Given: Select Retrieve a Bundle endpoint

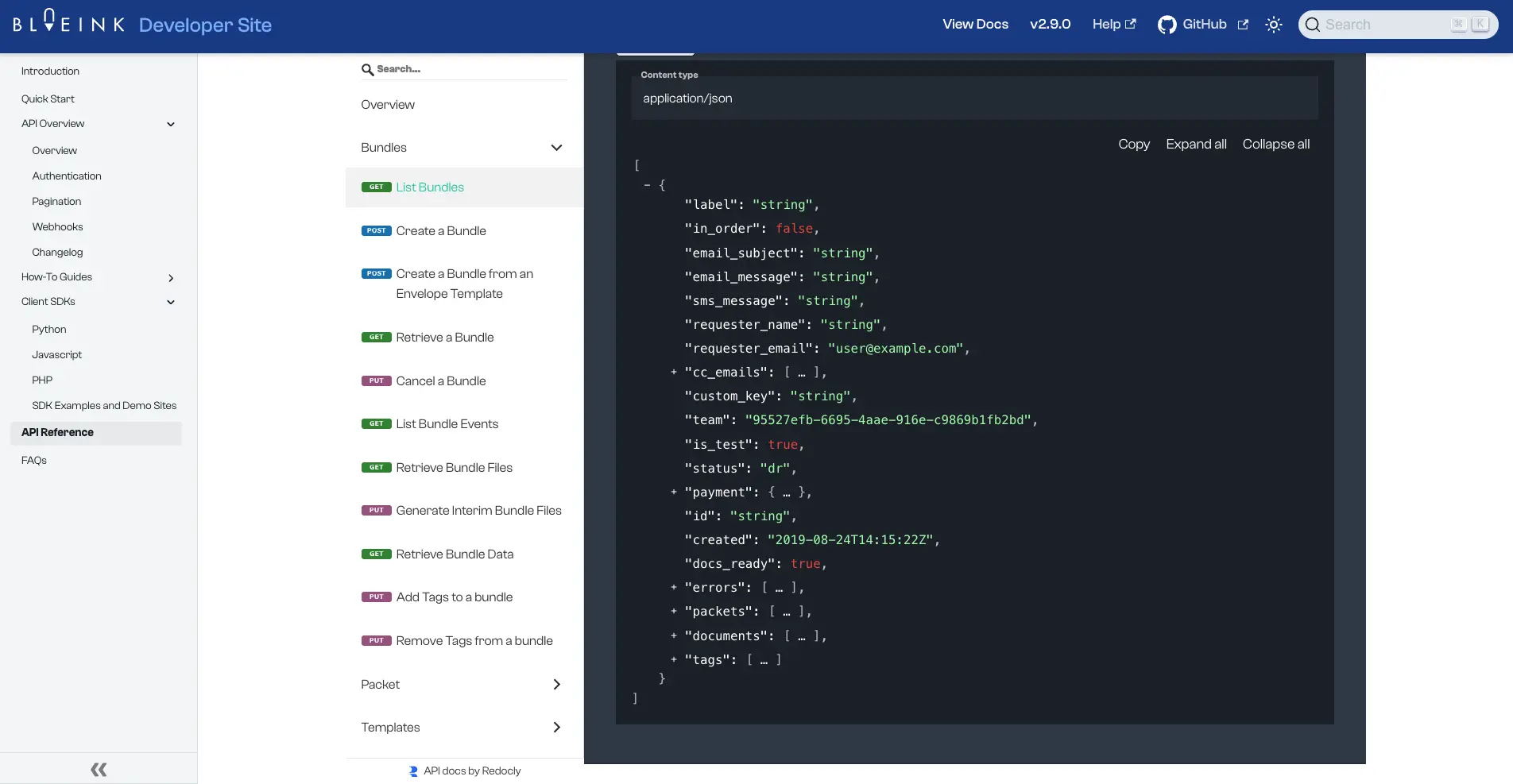Looking at the screenshot, I should click(445, 338).
